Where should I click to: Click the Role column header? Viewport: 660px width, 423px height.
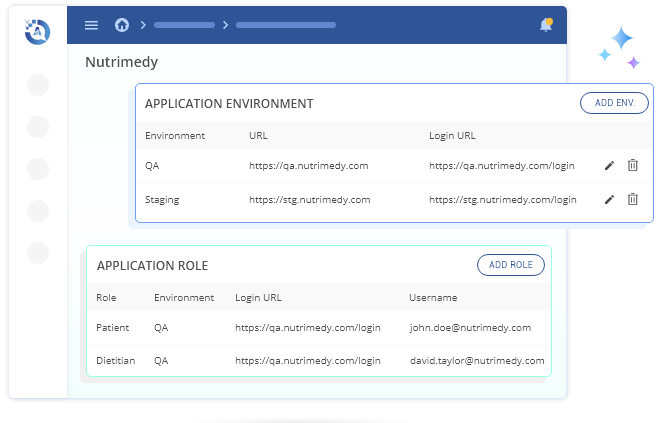tap(106, 298)
